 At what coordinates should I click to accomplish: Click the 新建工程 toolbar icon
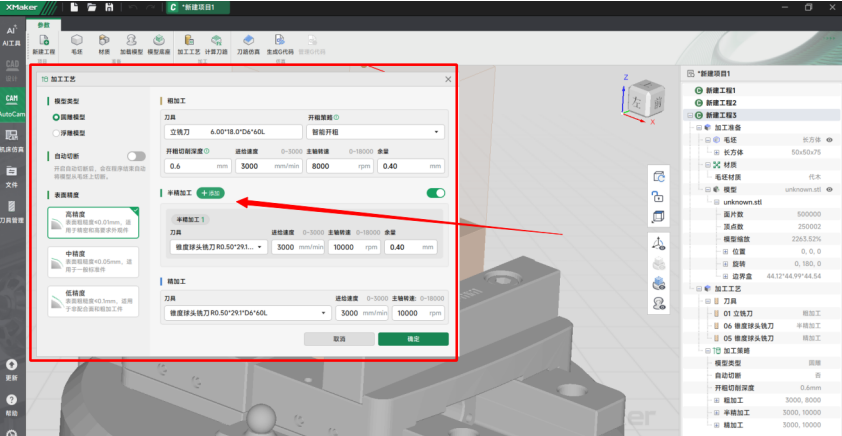pos(43,43)
